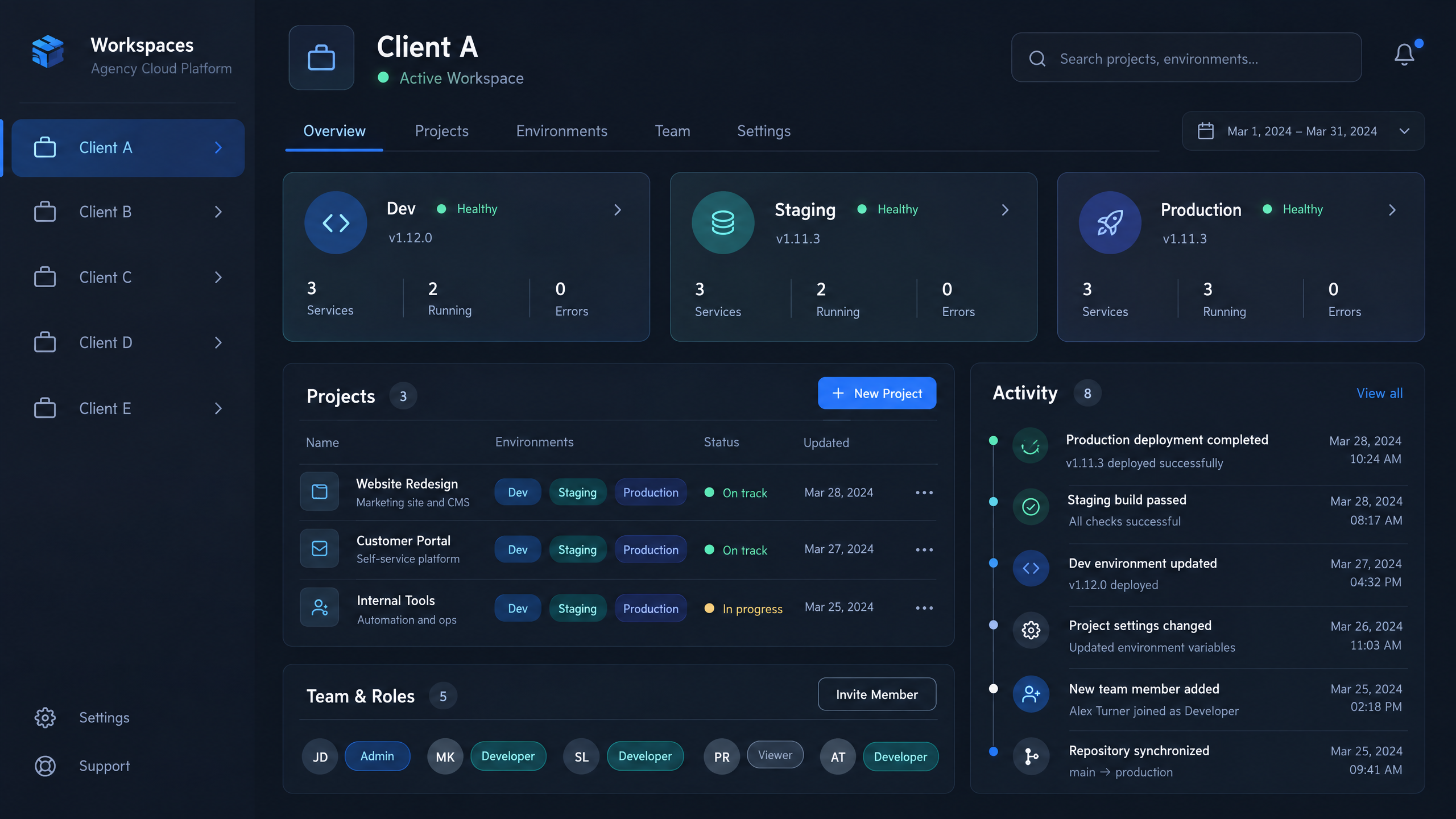The height and width of the screenshot is (819, 1456).
Task: Click the Production rocket icon
Action: 1110,222
